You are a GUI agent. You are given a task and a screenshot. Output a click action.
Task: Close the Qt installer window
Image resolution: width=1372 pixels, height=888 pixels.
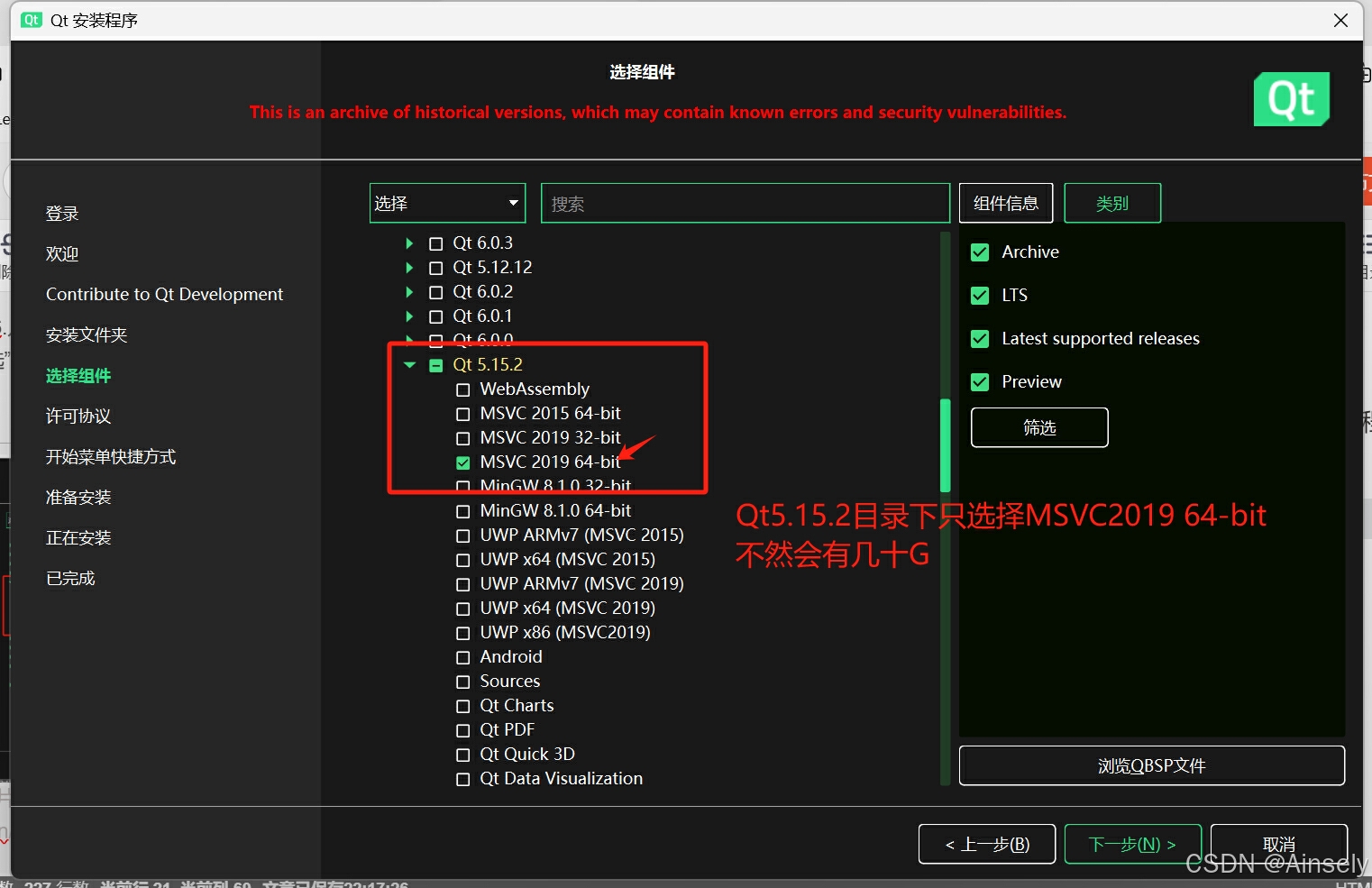coord(1340,20)
